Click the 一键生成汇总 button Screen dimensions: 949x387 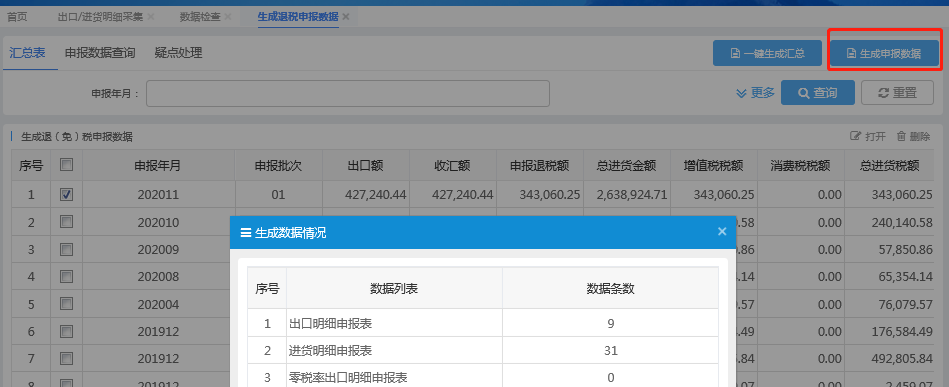tap(767, 53)
